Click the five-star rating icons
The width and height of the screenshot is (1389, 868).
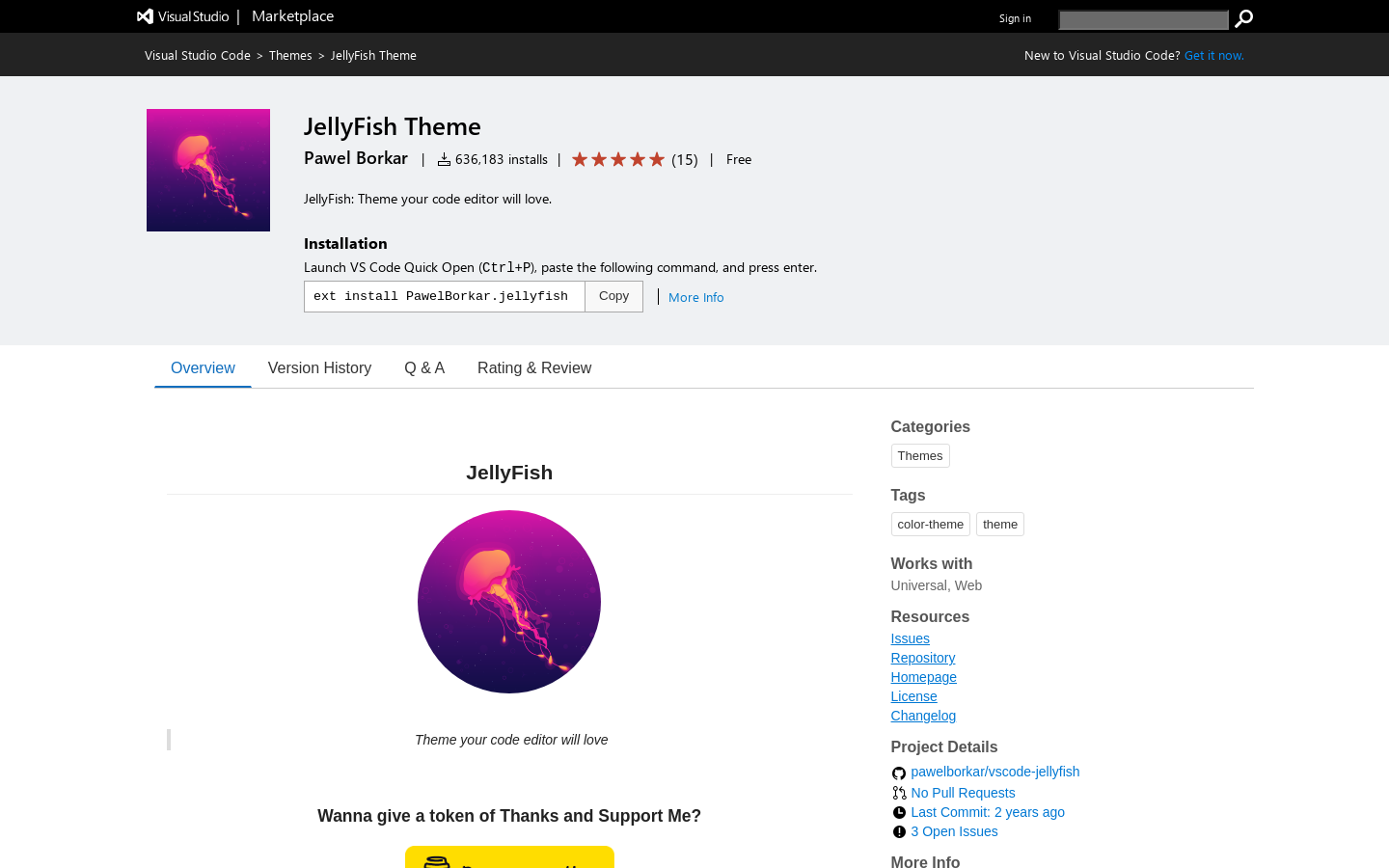point(618,159)
